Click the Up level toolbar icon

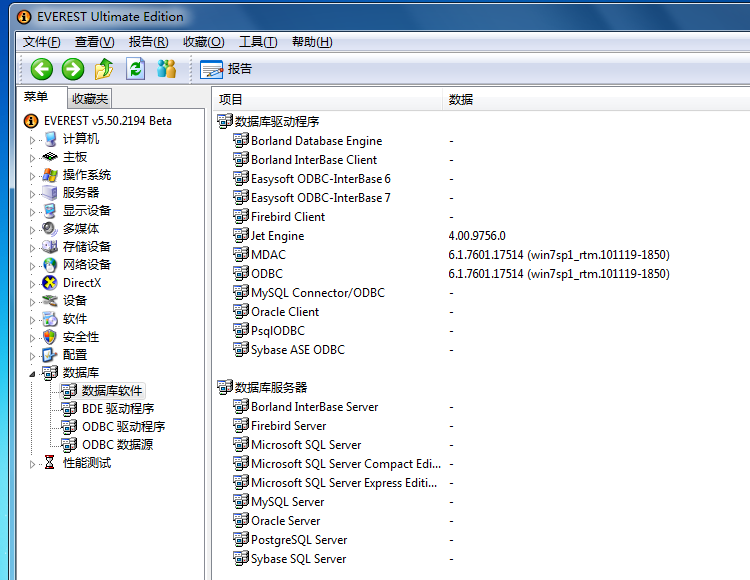click(104, 69)
